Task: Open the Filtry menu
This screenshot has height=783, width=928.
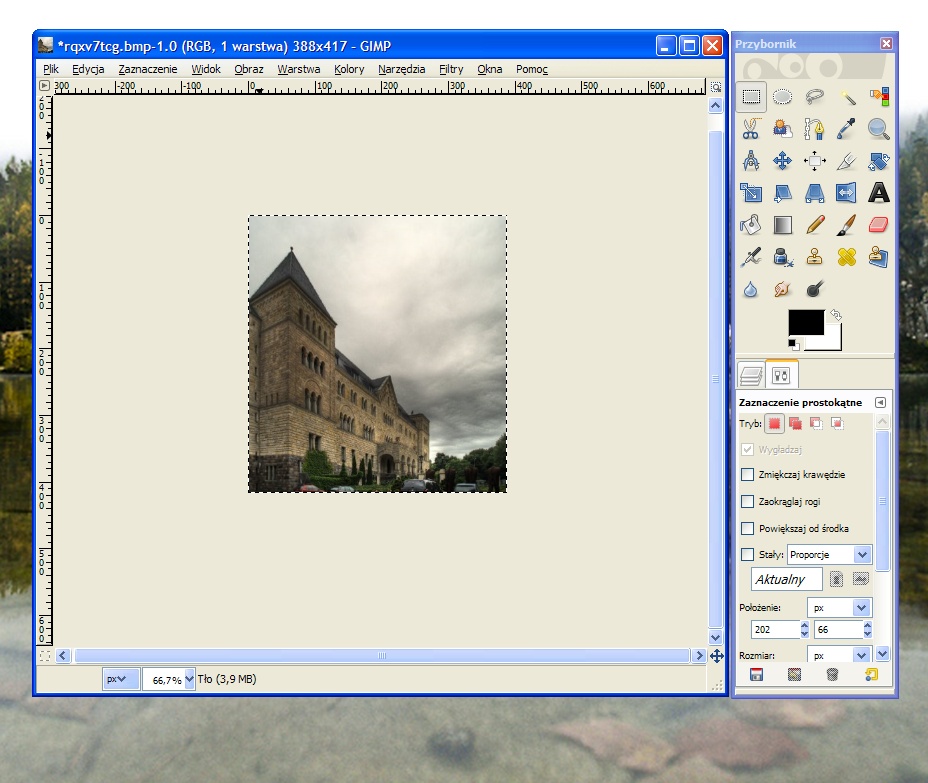Action: pos(451,69)
